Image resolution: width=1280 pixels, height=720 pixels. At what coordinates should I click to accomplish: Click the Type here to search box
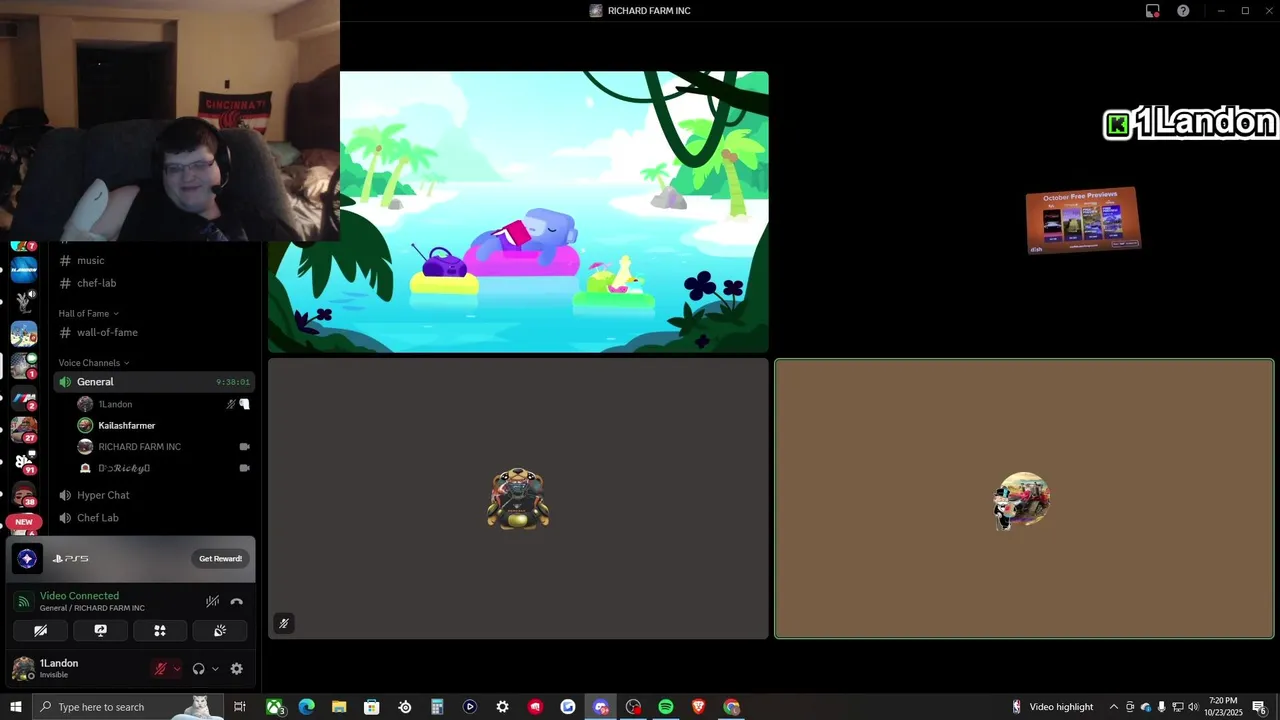(128, 707)
